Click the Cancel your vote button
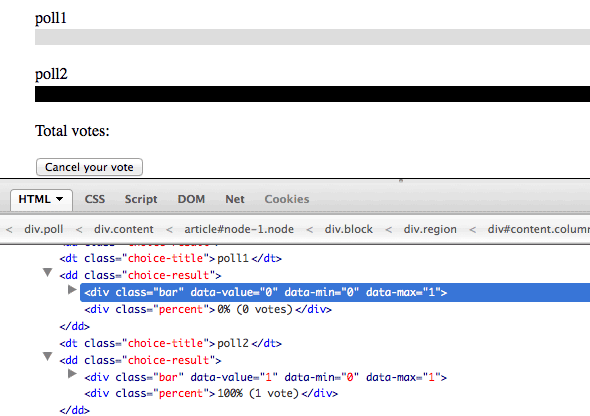This screenshot has height=416, width=590. point(89,167)
